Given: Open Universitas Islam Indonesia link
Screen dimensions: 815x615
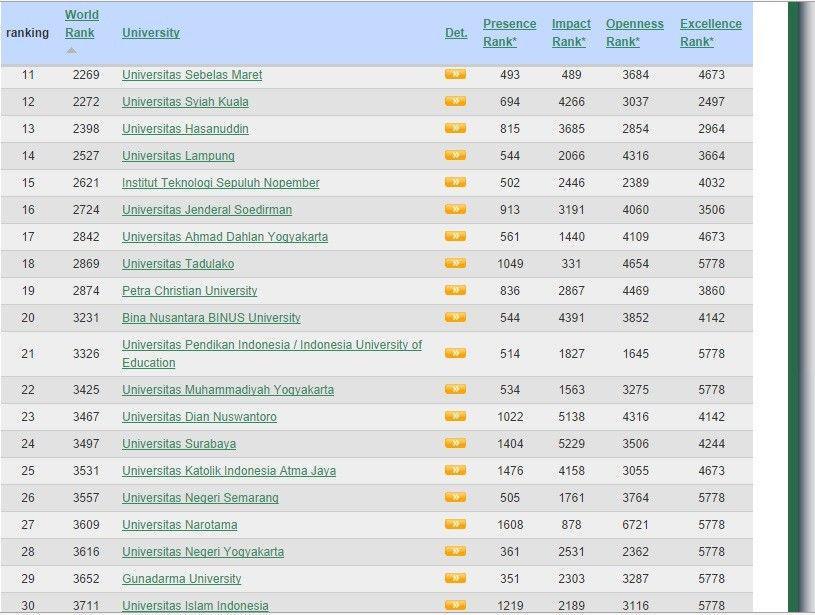Looking at the screenshot, I should coord(195,606).
